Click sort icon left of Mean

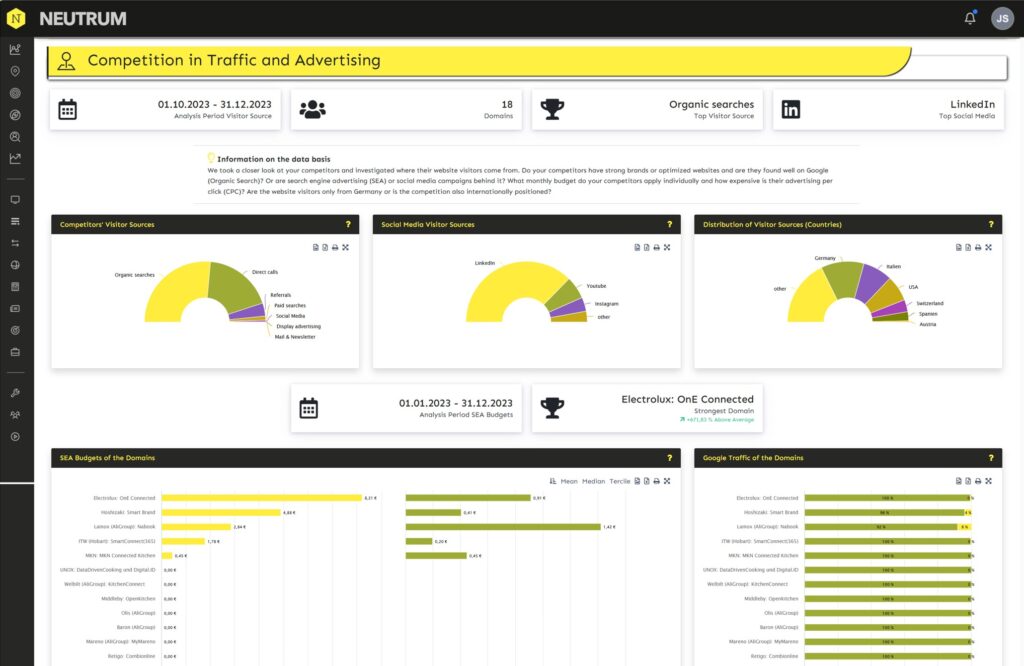[552, 481]
